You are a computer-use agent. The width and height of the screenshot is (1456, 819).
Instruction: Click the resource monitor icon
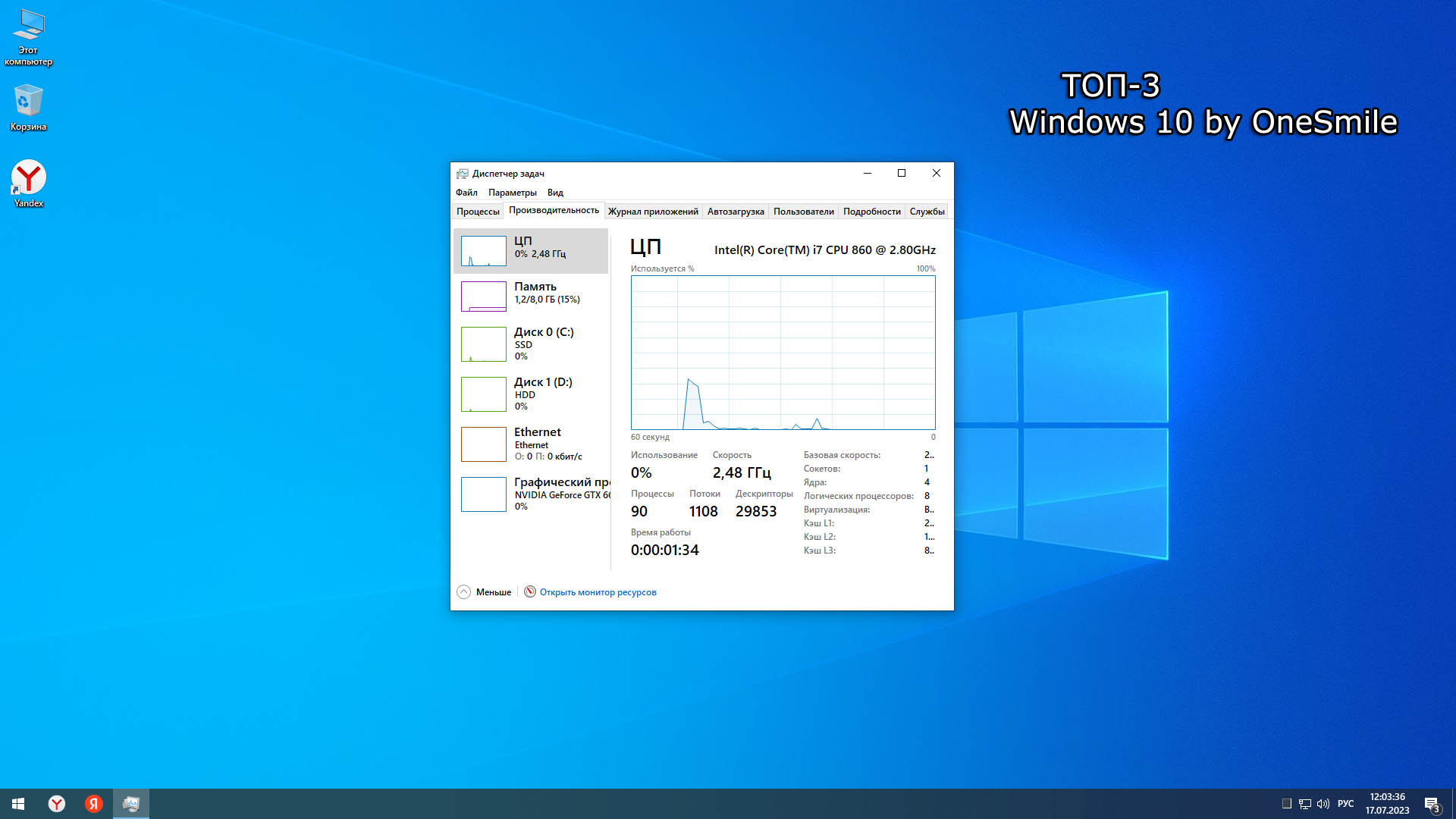[x=530, y=592]
